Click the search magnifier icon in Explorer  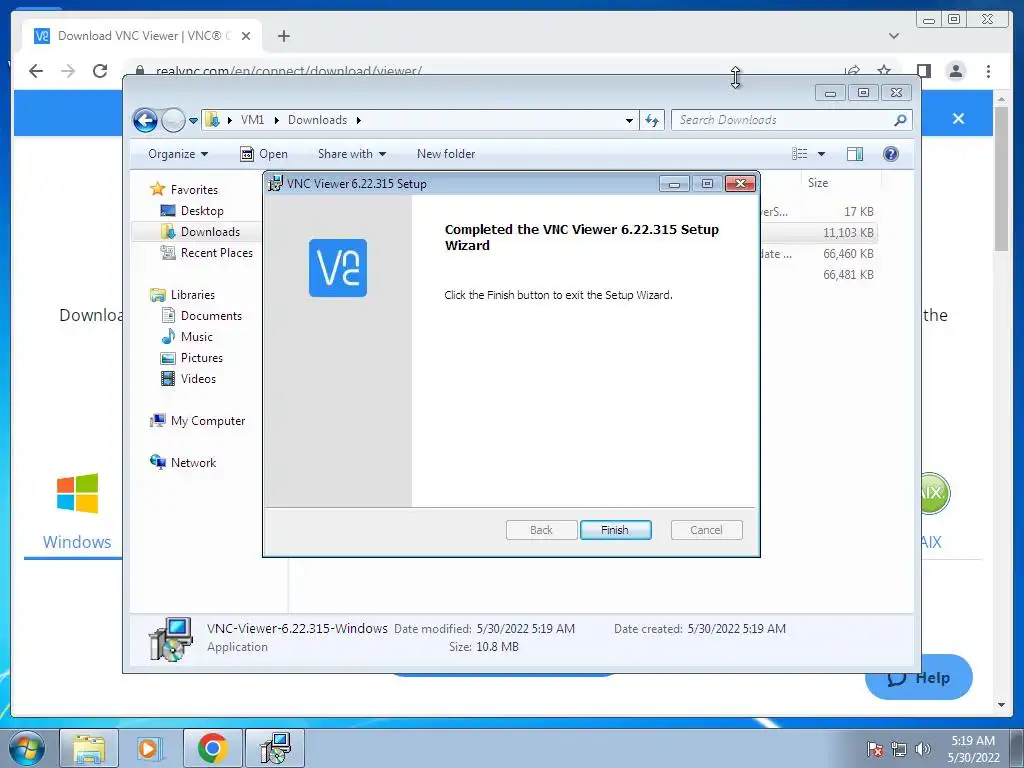[x=901, y=120]
